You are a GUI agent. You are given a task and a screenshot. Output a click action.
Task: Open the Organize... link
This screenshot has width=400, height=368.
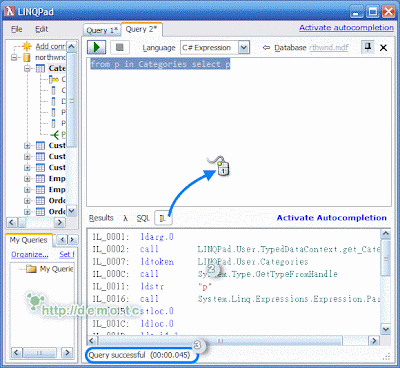(x=30, y=255)
